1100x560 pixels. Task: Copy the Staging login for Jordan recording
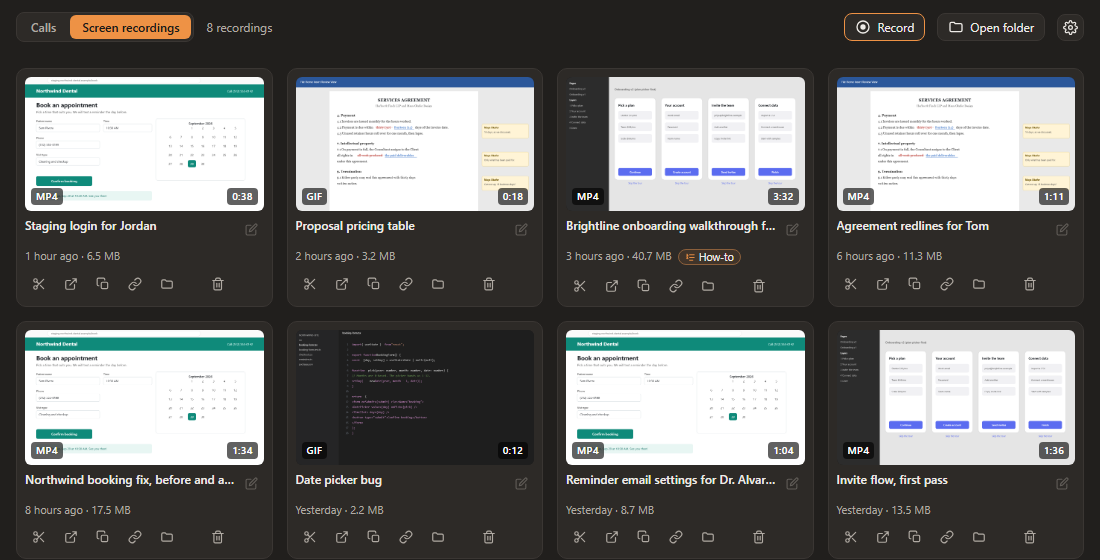point(102,284)
